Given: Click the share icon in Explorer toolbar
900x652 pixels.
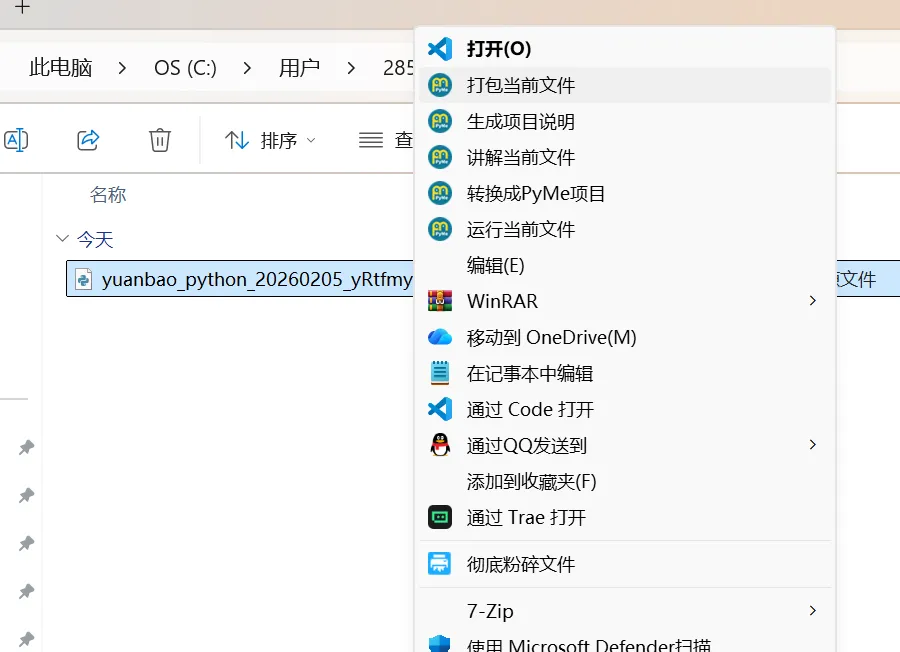Looking at the screenshot, I should pos(88,140).
